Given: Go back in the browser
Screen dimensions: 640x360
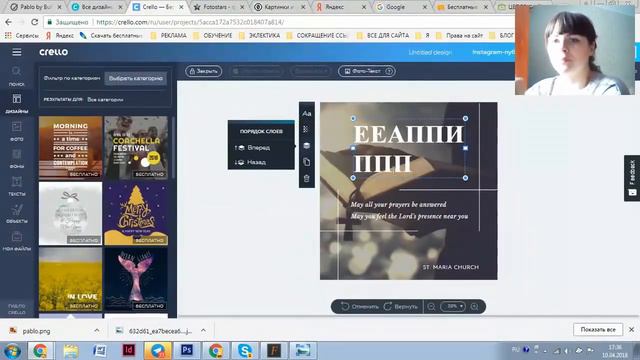Looking at the screenshot, I should [9, 22].
